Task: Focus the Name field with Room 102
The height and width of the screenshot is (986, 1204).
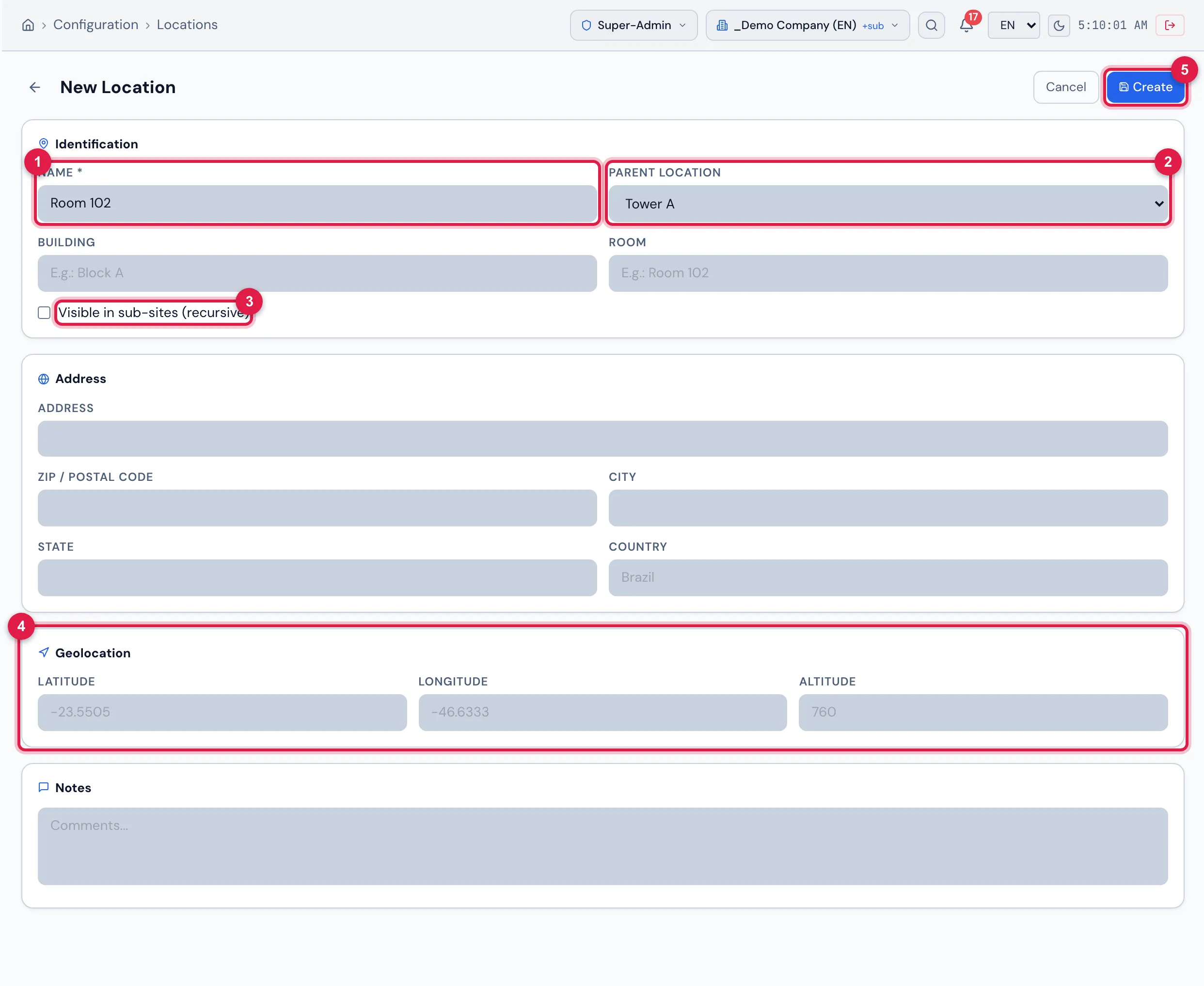Action: [x=317, y=203]
